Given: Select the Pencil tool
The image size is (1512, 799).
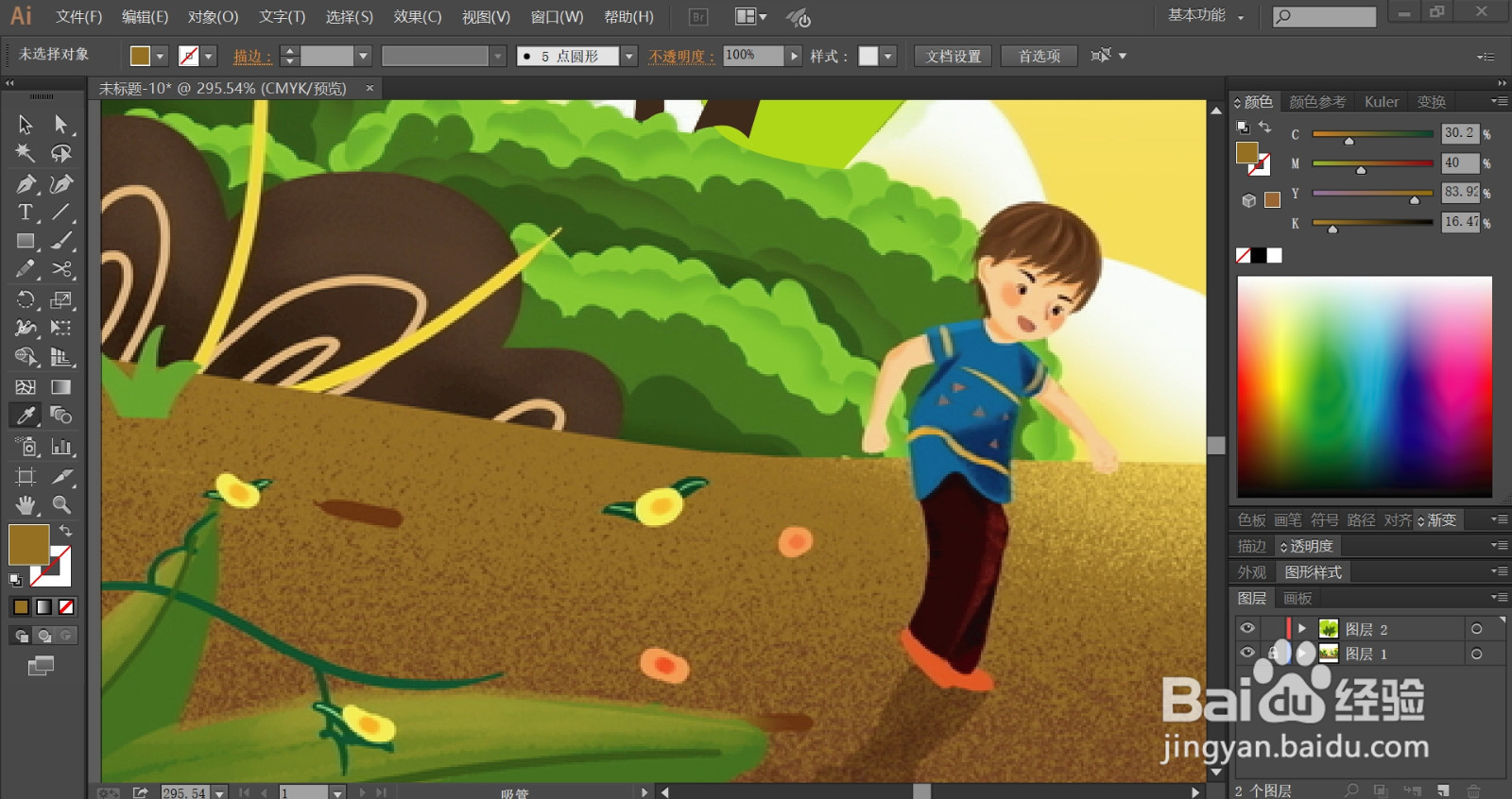Looking at the screenshot, I should click(26, 270).
